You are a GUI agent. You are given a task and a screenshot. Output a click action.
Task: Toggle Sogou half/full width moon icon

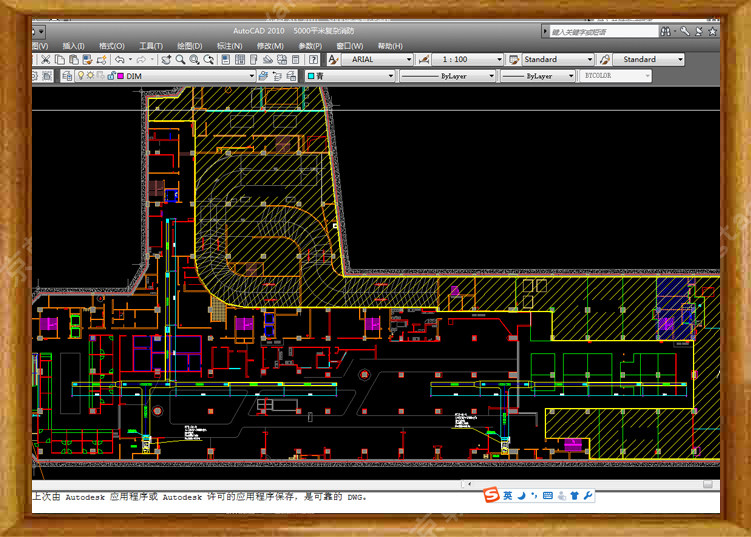521,495
